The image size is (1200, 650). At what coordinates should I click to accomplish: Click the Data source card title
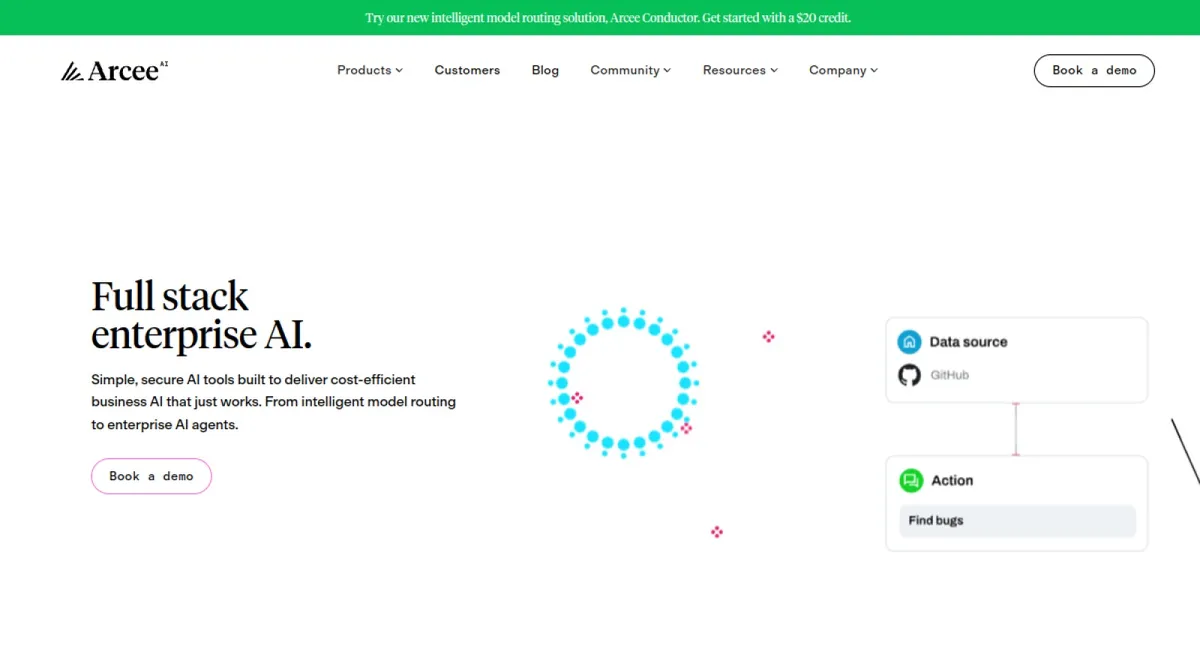968,342
